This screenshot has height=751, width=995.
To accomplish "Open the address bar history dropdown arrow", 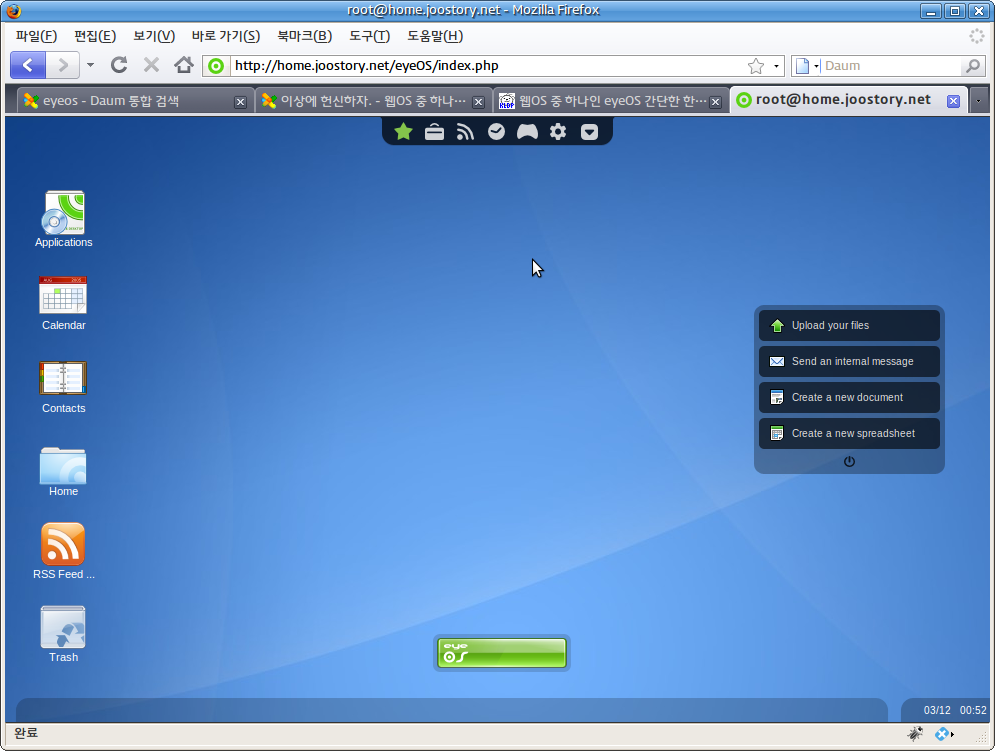I will pyautogui.click(x=776, y=66).
